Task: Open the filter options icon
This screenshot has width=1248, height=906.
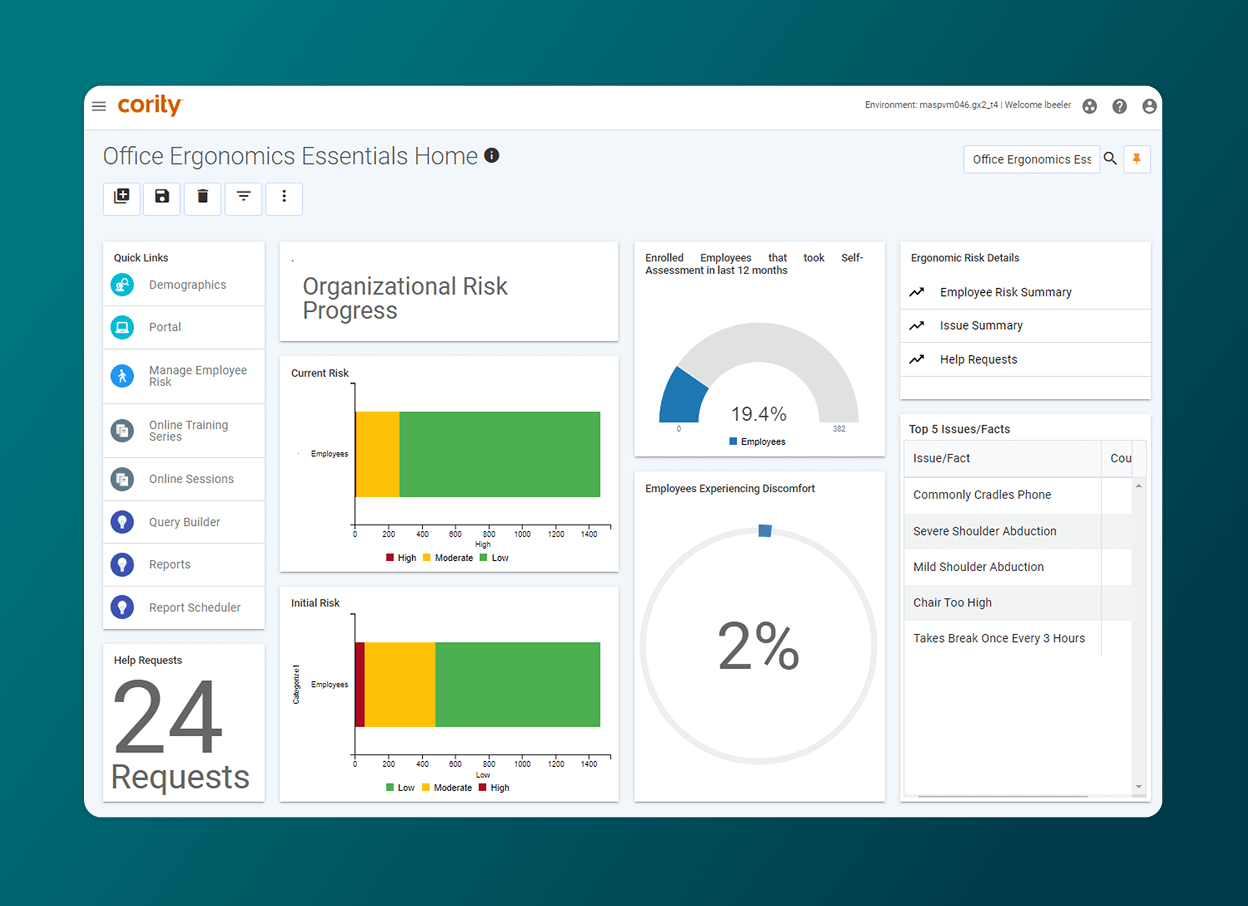Action: [x=243, y=198]
